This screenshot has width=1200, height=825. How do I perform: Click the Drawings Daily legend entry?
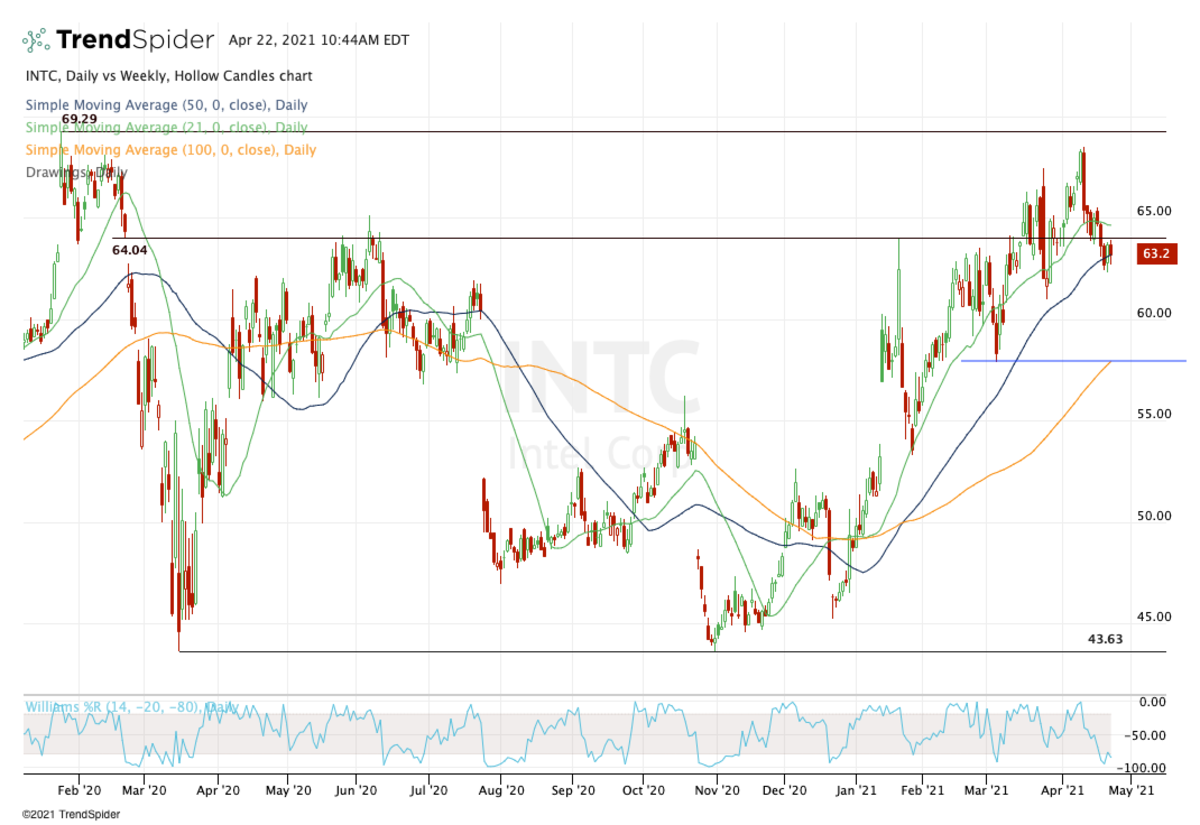[x=76, y=172]
